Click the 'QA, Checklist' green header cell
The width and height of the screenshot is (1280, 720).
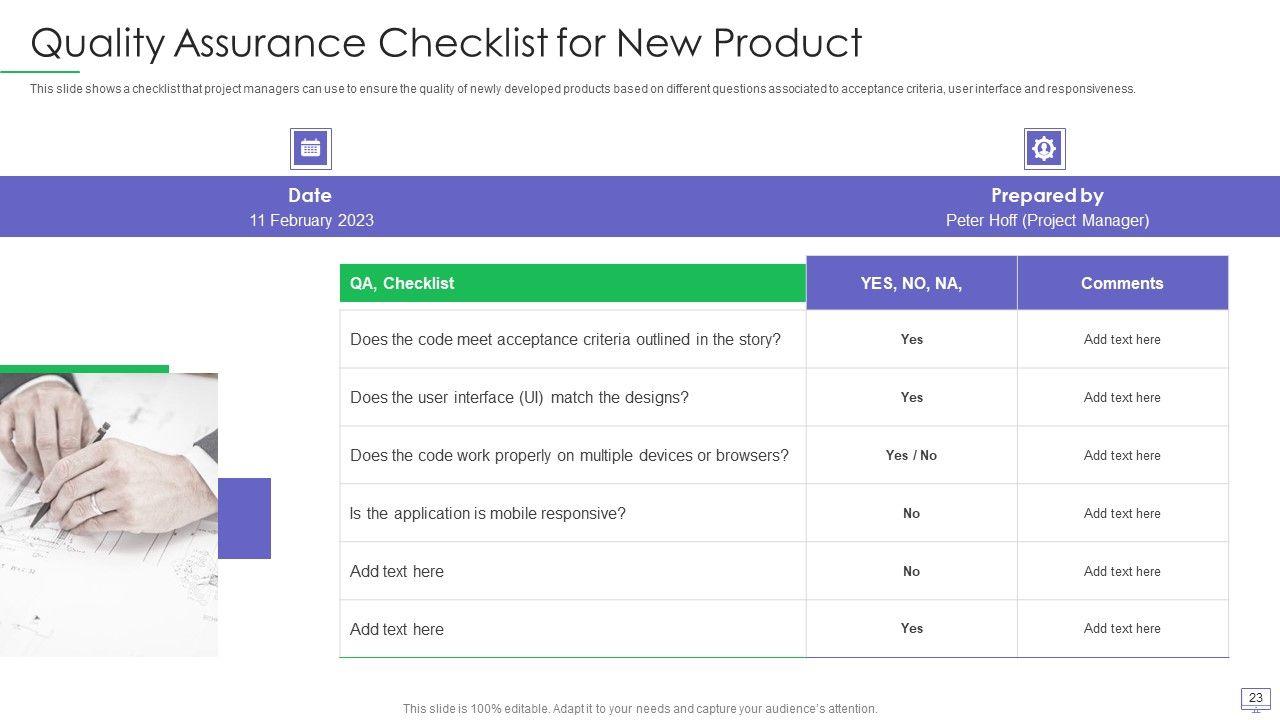[572, 283]
